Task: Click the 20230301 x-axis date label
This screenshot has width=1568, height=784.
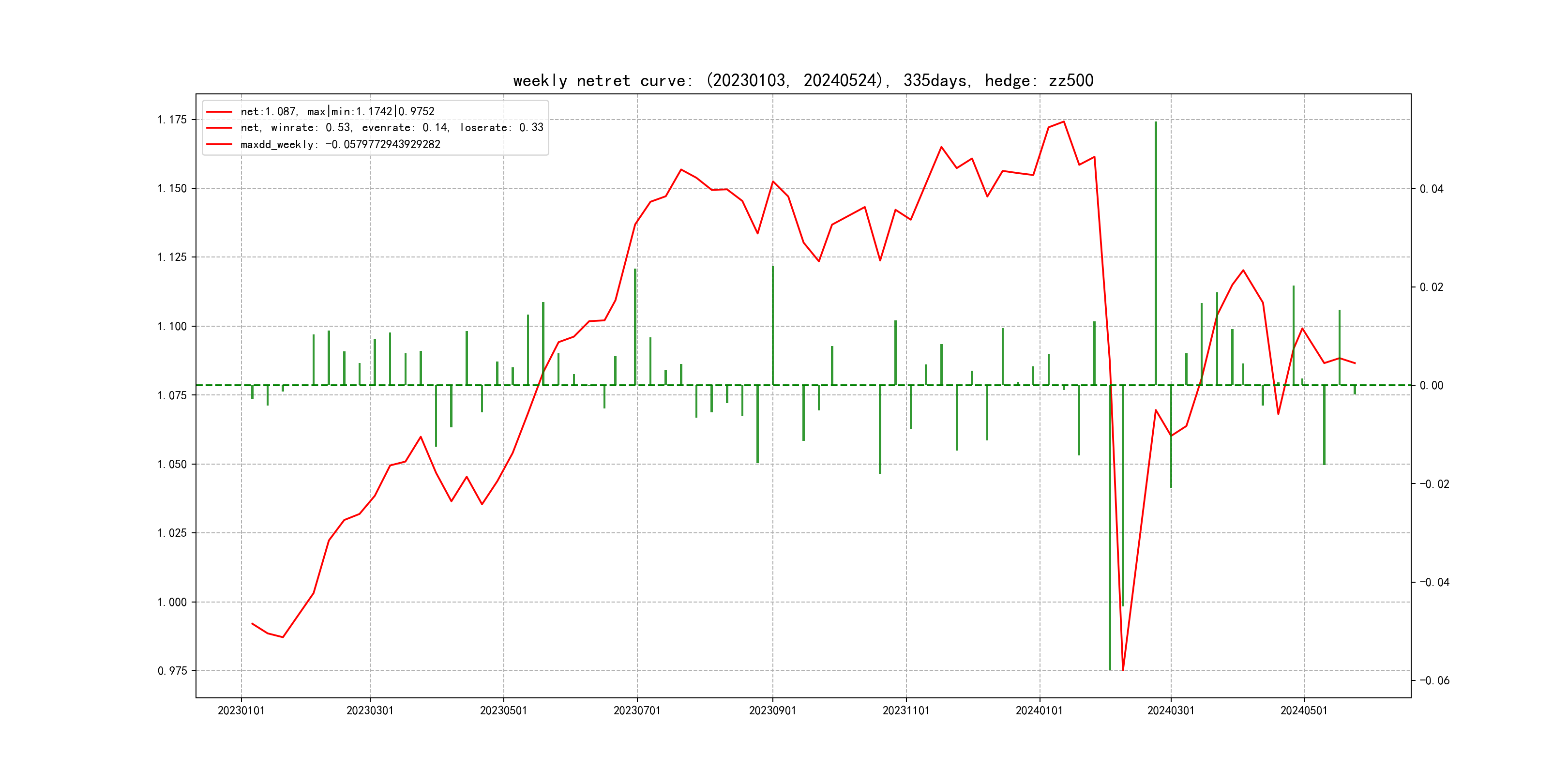Action: tap(369, 710)
